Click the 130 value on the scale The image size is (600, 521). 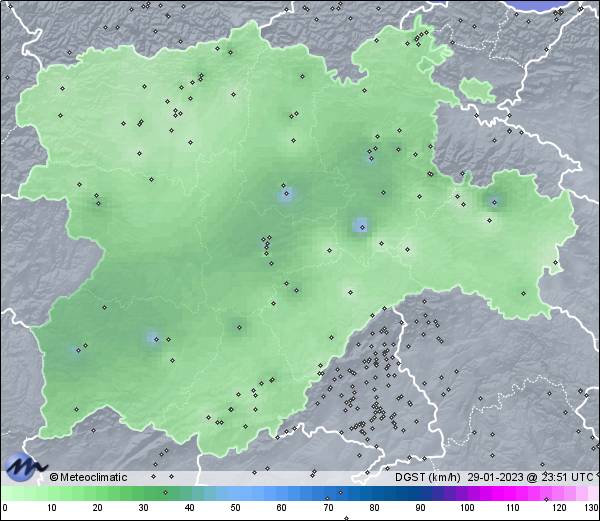[592, 508]
